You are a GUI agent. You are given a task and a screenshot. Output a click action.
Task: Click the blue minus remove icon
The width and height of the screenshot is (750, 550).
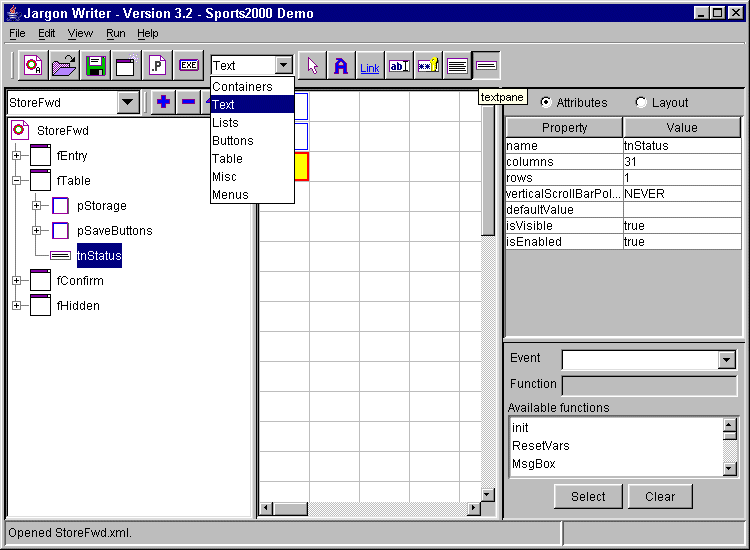point(188,102)
